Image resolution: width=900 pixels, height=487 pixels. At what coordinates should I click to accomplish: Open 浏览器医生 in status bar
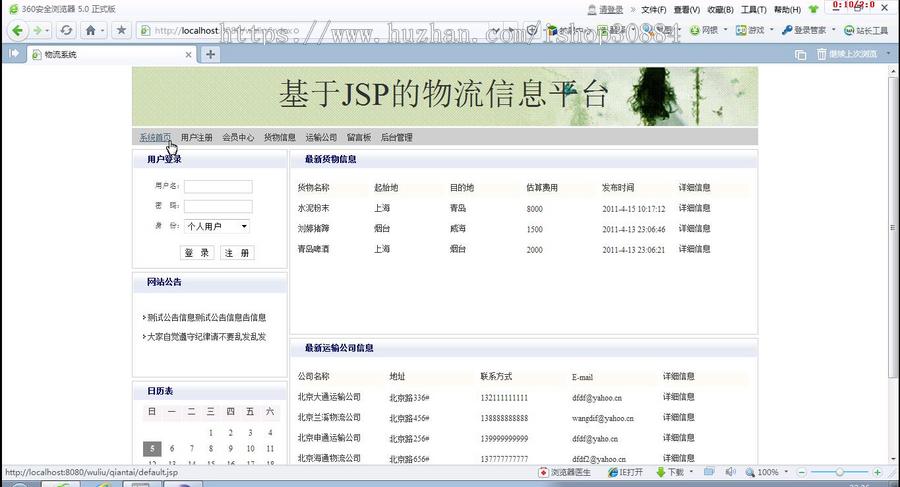[564, 472]
